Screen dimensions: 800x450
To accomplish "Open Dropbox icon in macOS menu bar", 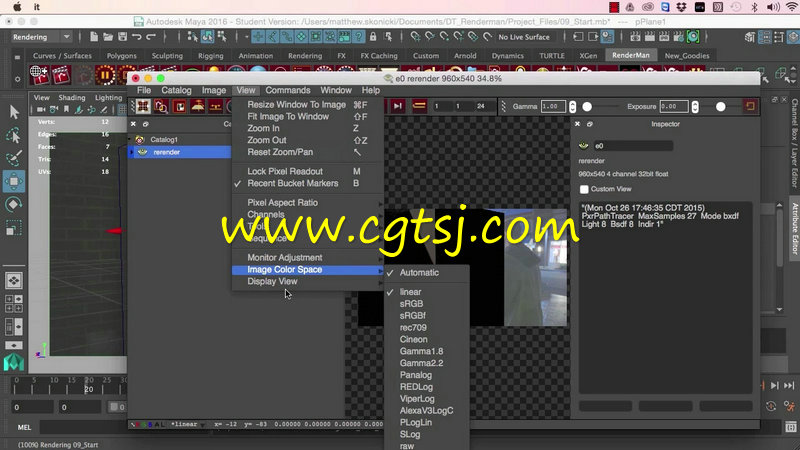I will (x=682, y=7).
